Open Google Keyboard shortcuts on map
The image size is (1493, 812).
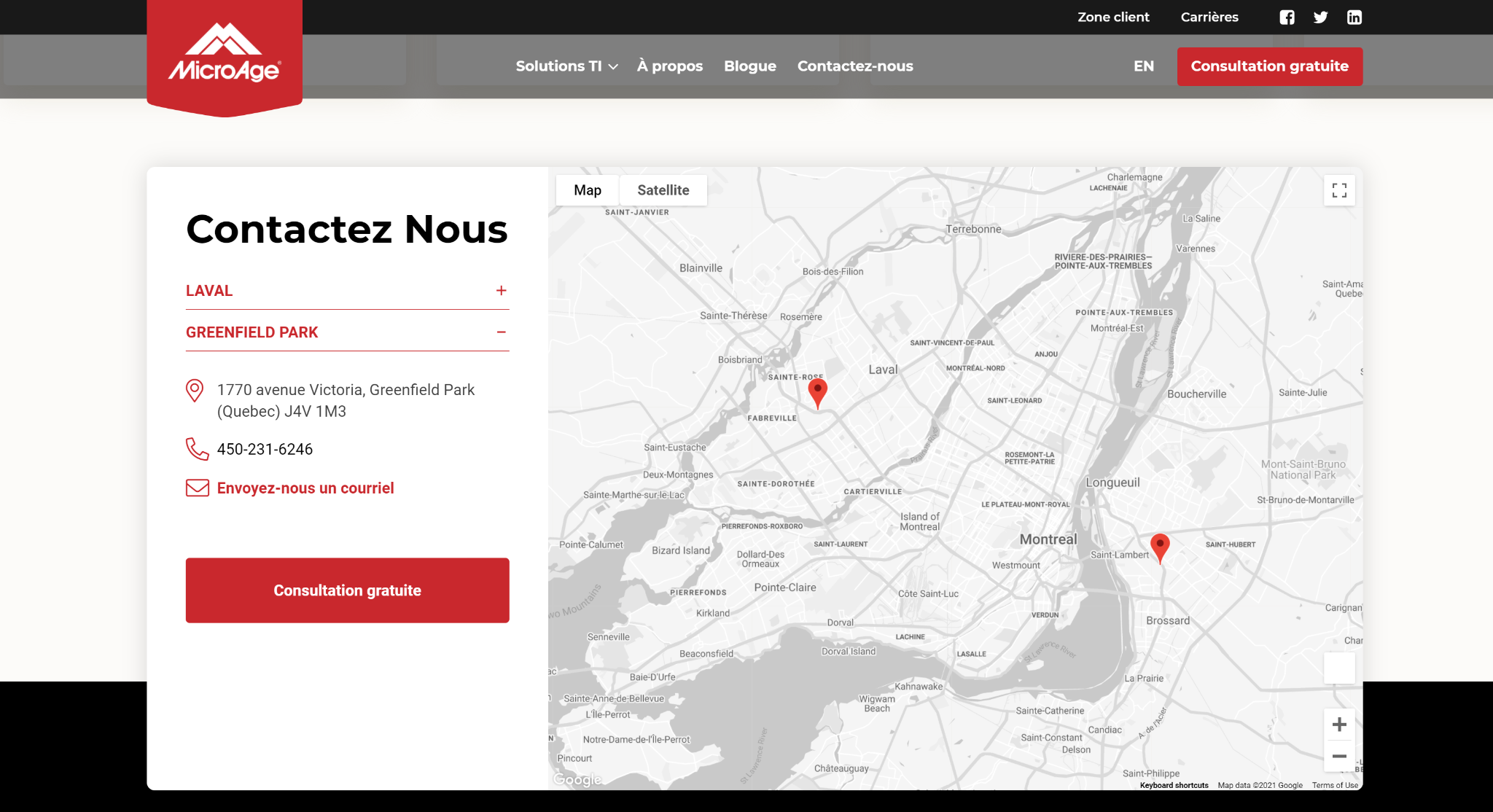coord(1174,785)
